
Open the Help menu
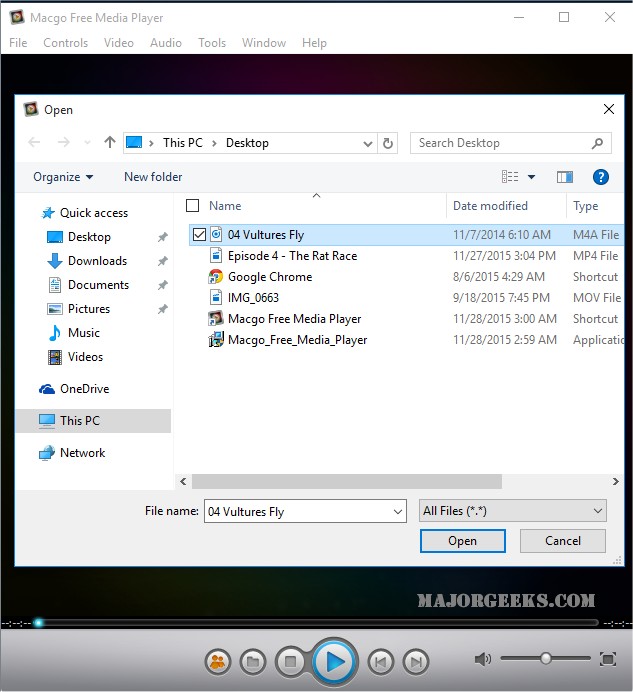pos(314,43)
